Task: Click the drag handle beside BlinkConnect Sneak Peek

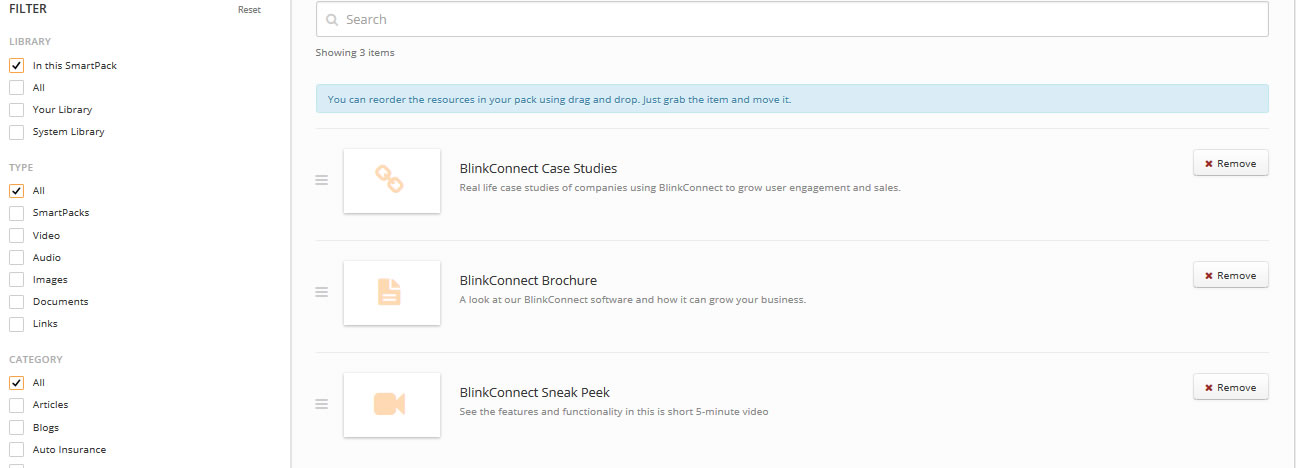Action: pyautogui.click(x=322, y=404)
